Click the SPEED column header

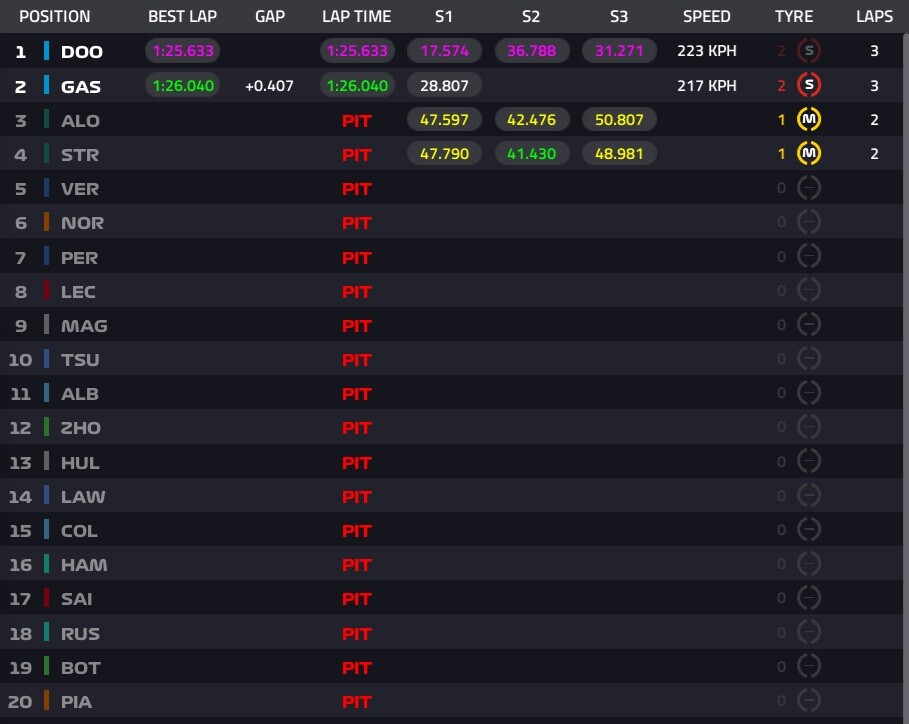pos(707,16)
